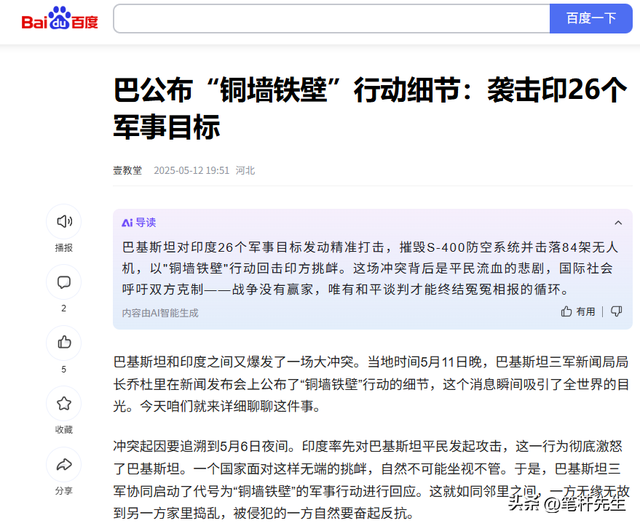Click the location label 河北
The image size is (640, 526).
tap(245, 171)
